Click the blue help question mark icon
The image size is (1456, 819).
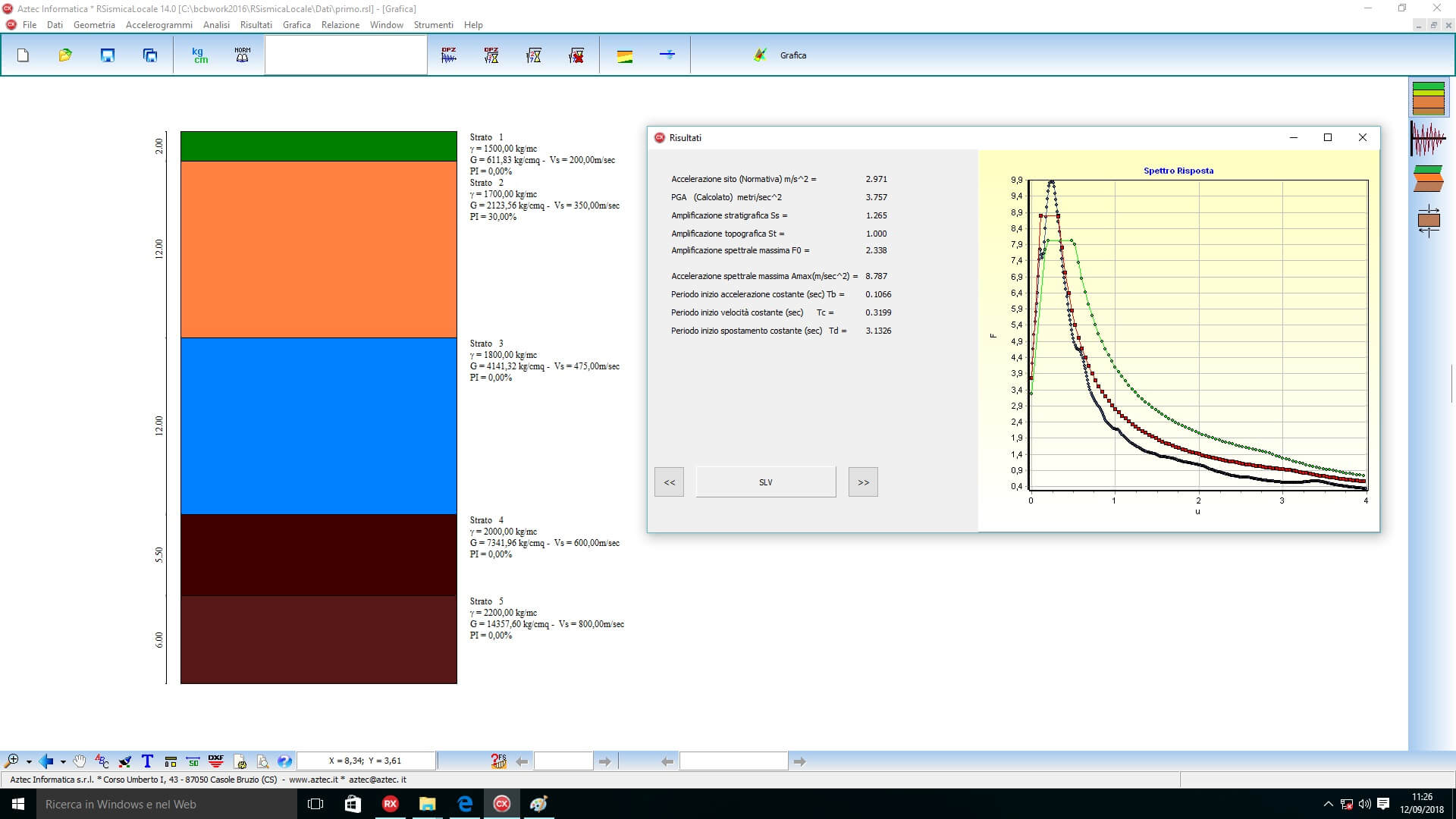pyautogui.click(x=284, y=761)
